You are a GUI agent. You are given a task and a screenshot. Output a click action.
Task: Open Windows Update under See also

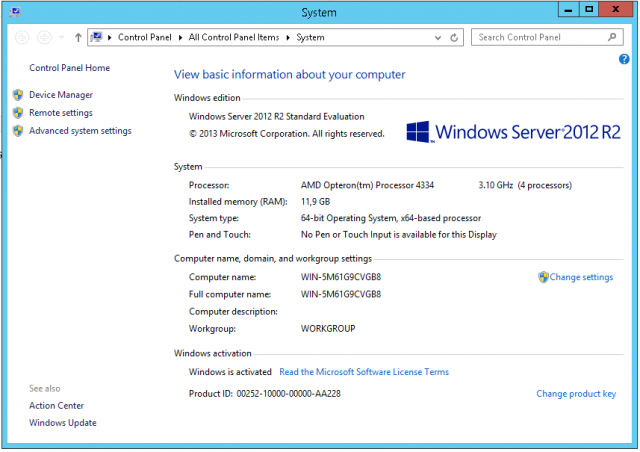tap(63, 423)
